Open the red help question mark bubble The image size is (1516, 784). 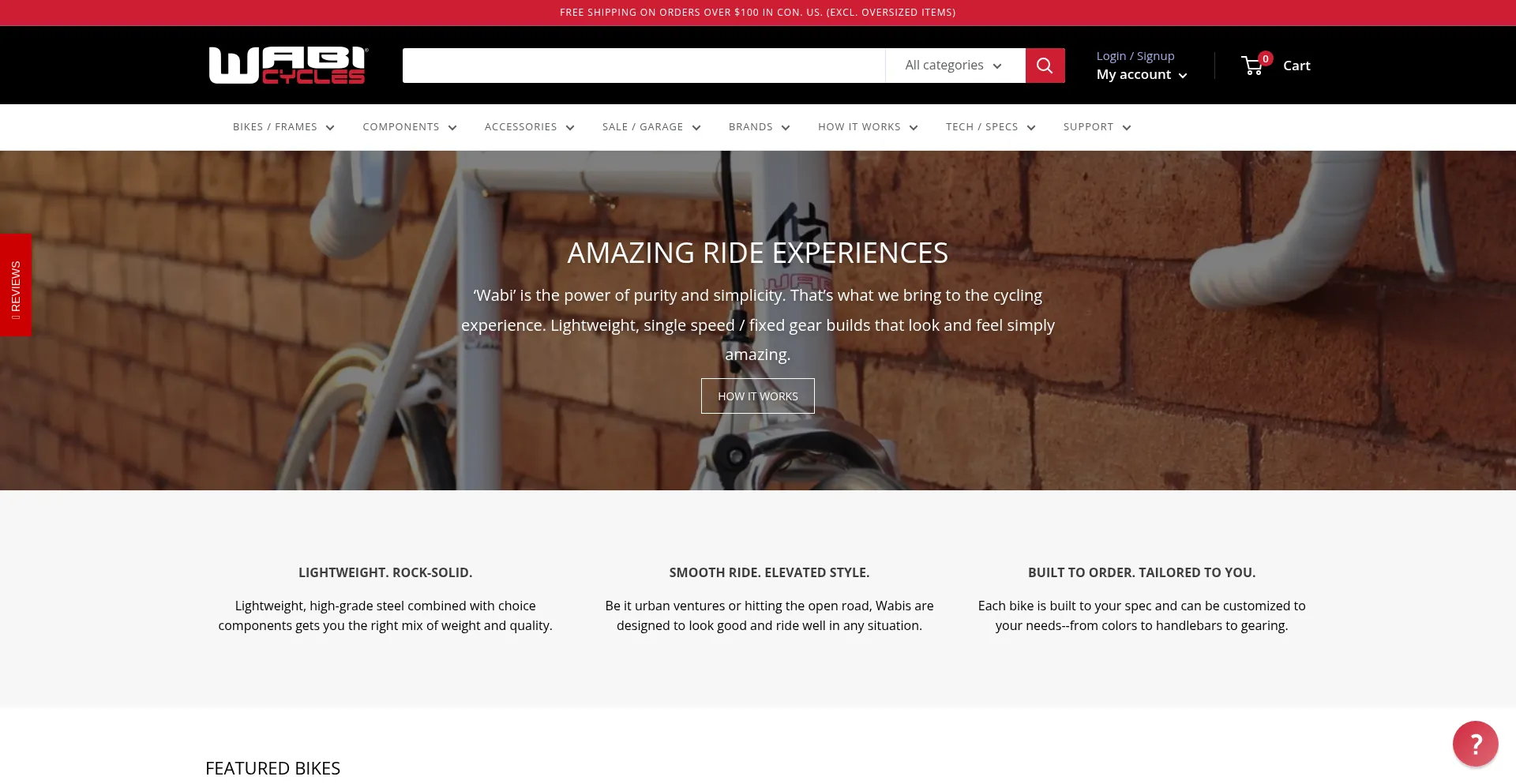(1475, 744)
